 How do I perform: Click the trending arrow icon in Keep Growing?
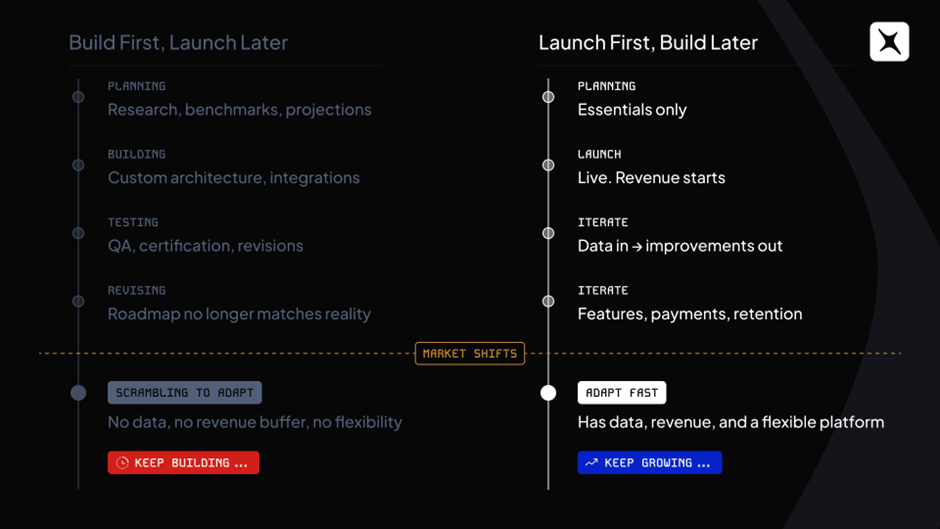coord(592,463)
